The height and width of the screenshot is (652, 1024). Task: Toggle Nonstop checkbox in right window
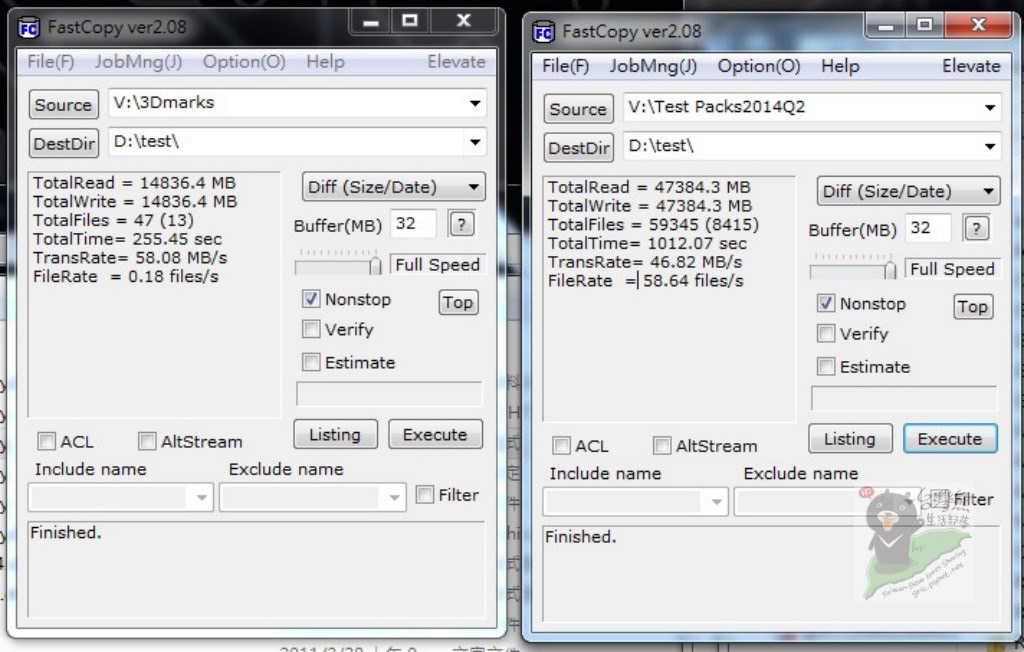pos(825,303)
